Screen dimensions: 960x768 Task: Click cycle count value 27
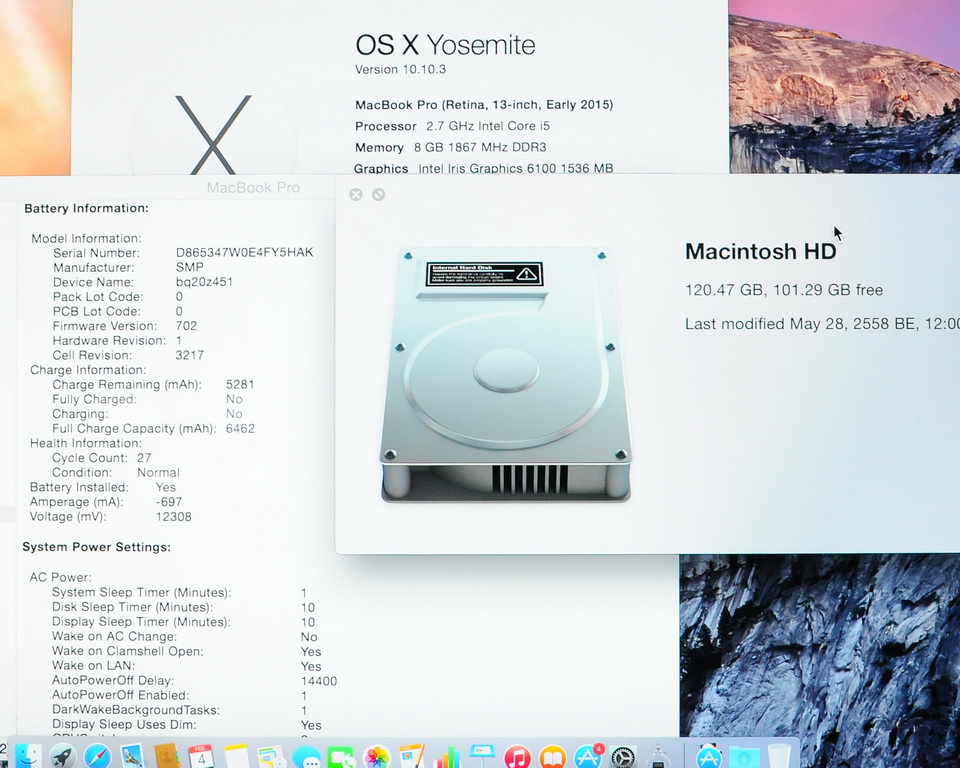[x=144, y=458]
